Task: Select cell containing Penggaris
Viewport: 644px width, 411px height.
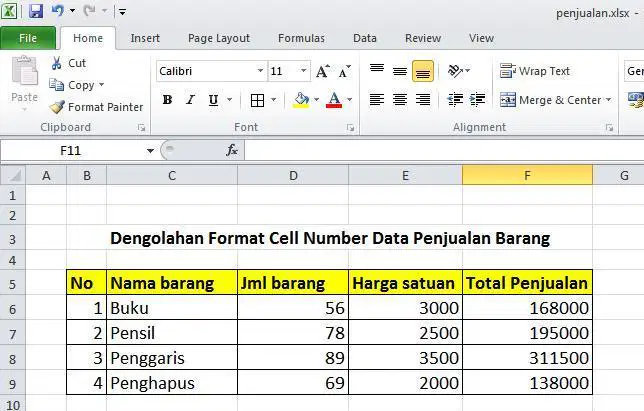Action: [x=172, y=358]
